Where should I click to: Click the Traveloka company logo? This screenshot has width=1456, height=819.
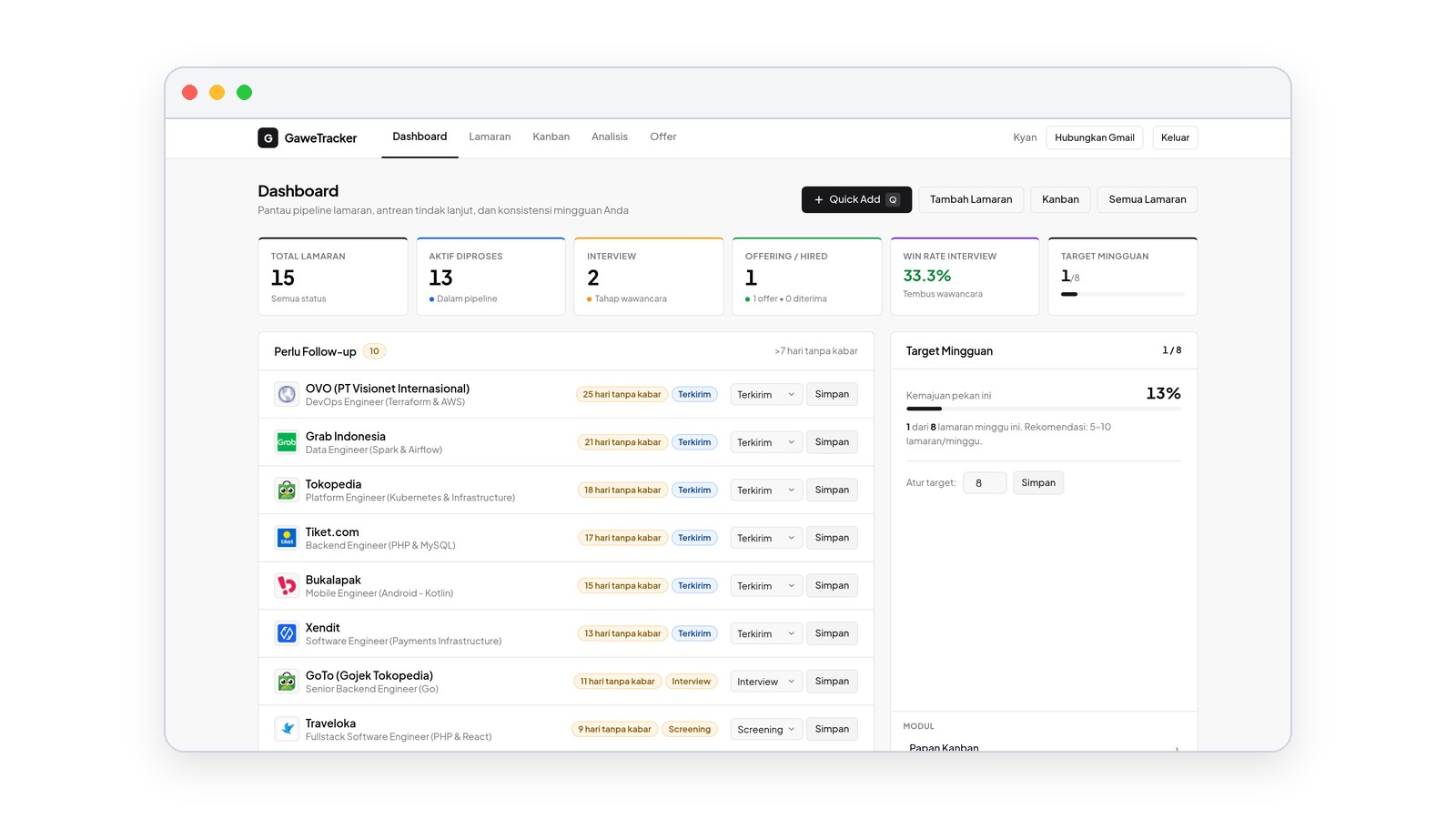[287, 729]
